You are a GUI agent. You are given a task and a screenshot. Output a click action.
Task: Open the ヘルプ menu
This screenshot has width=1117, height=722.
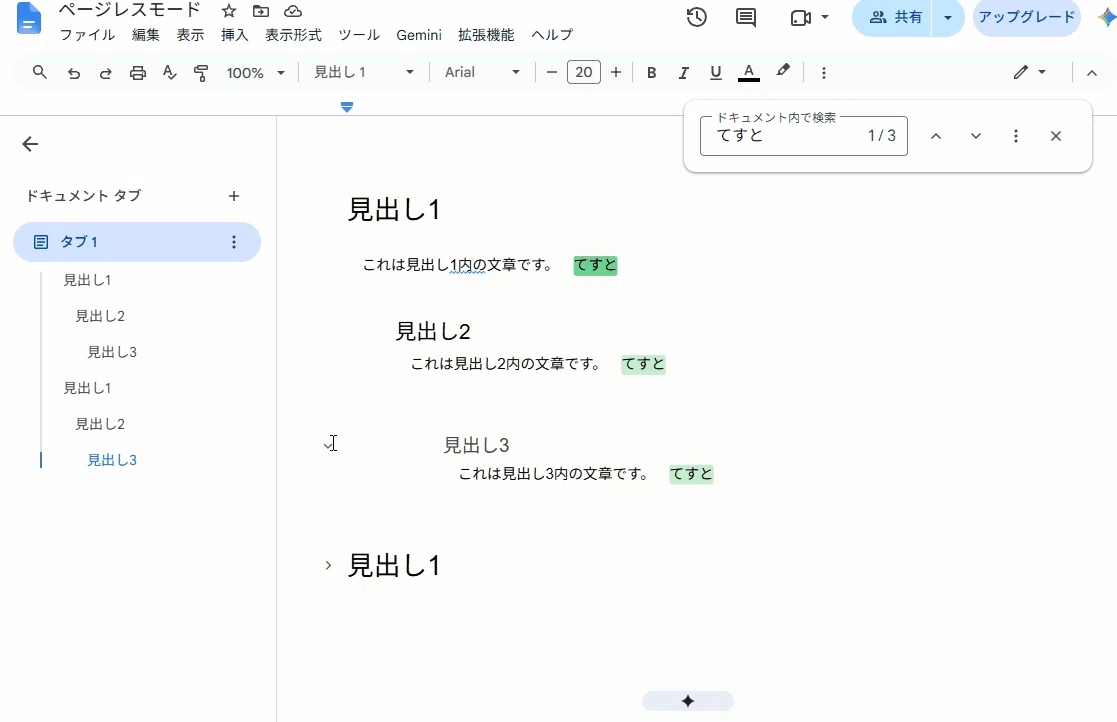click(x=552, y=35)
